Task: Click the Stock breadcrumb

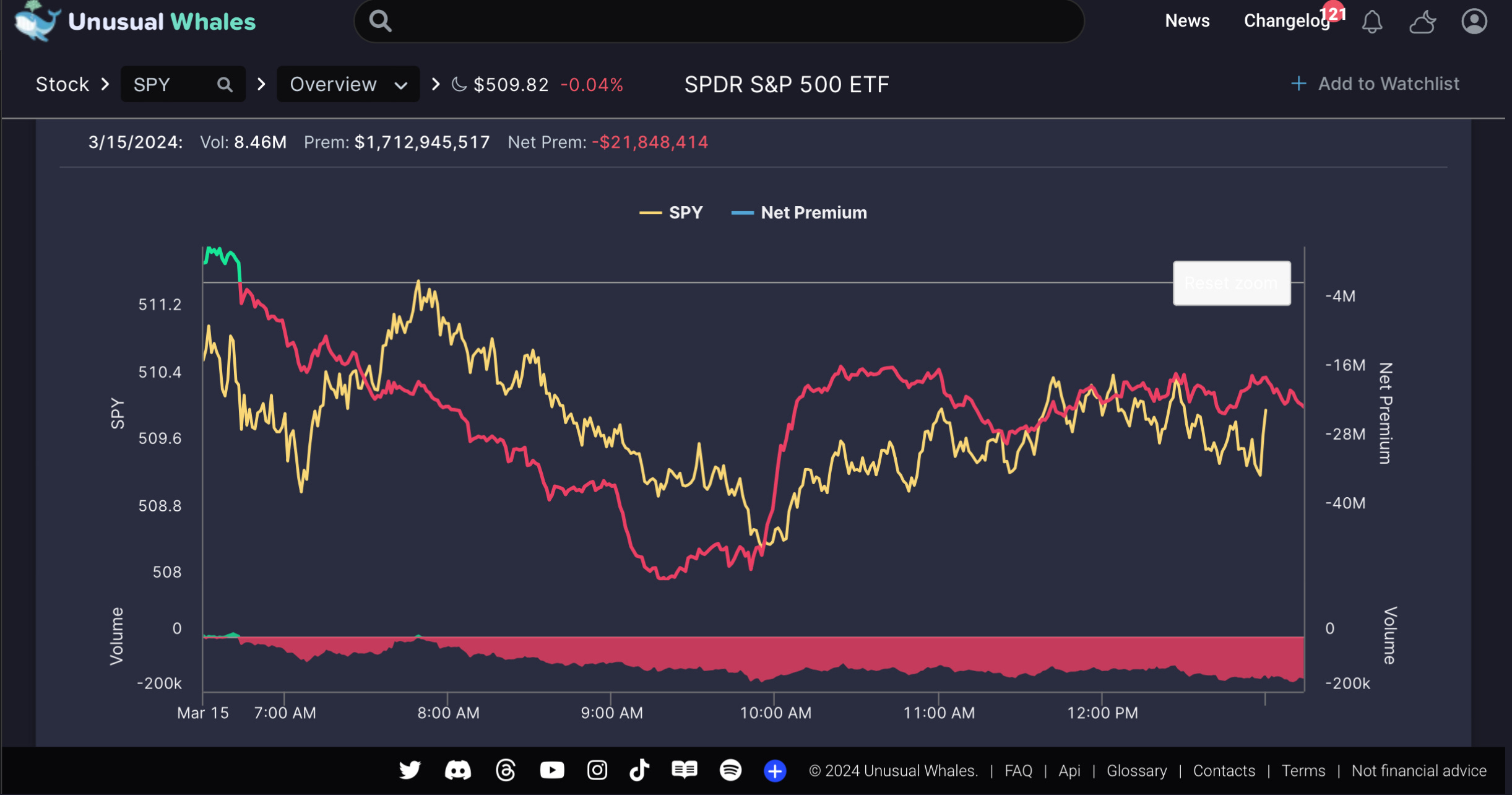Action: [62, 84]
